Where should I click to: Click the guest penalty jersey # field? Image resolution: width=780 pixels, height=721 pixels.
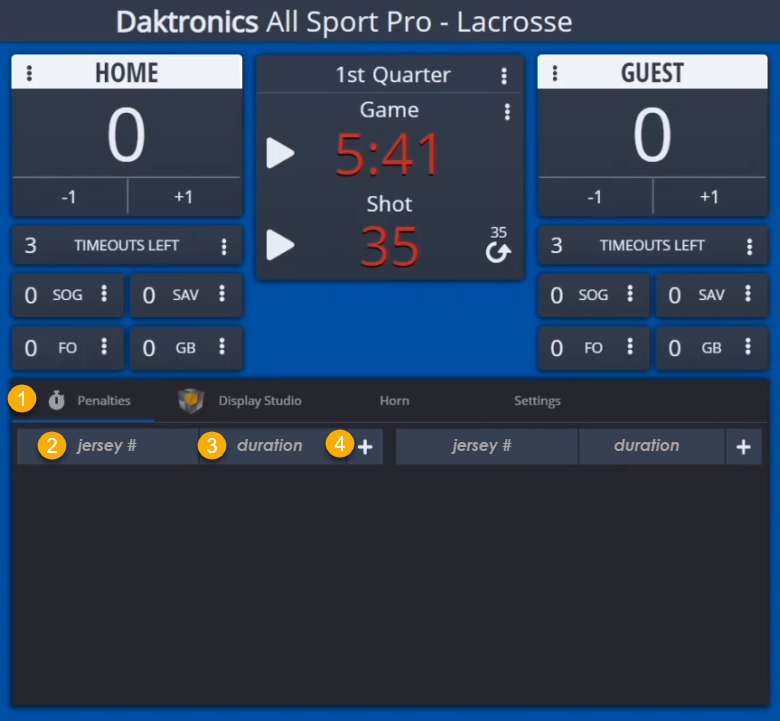pyautogui.click(x=487, y=446)
